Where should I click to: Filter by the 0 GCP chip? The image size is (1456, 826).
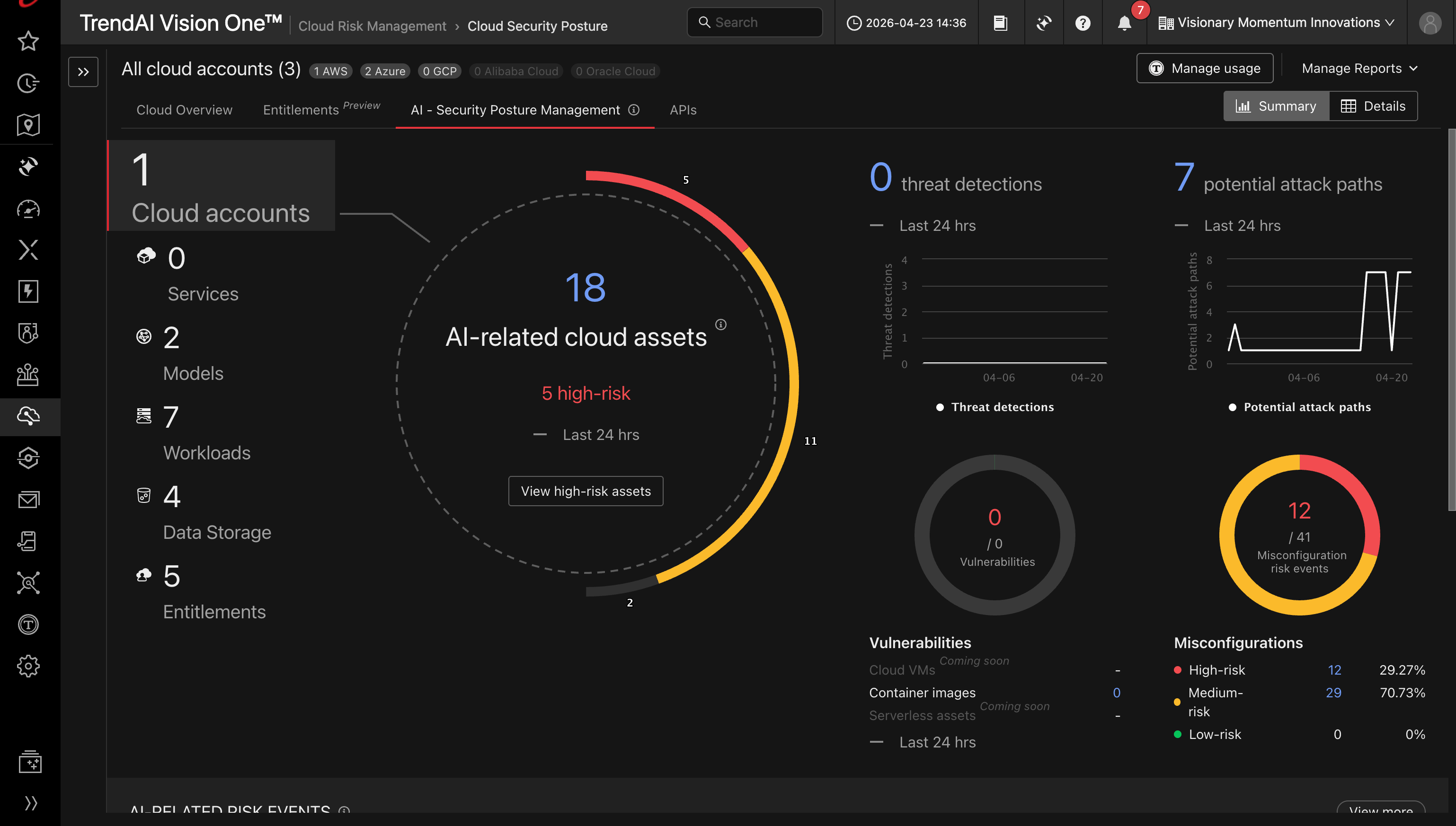tap(439, 71)
